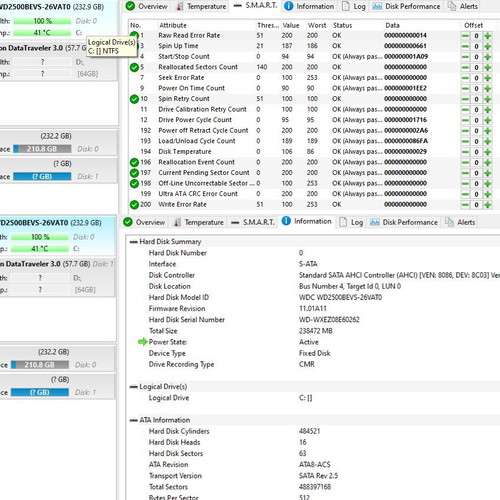500x500 pixels.
Task: Click minus icon on Current Pending Sector Count row
Action: 465,173
